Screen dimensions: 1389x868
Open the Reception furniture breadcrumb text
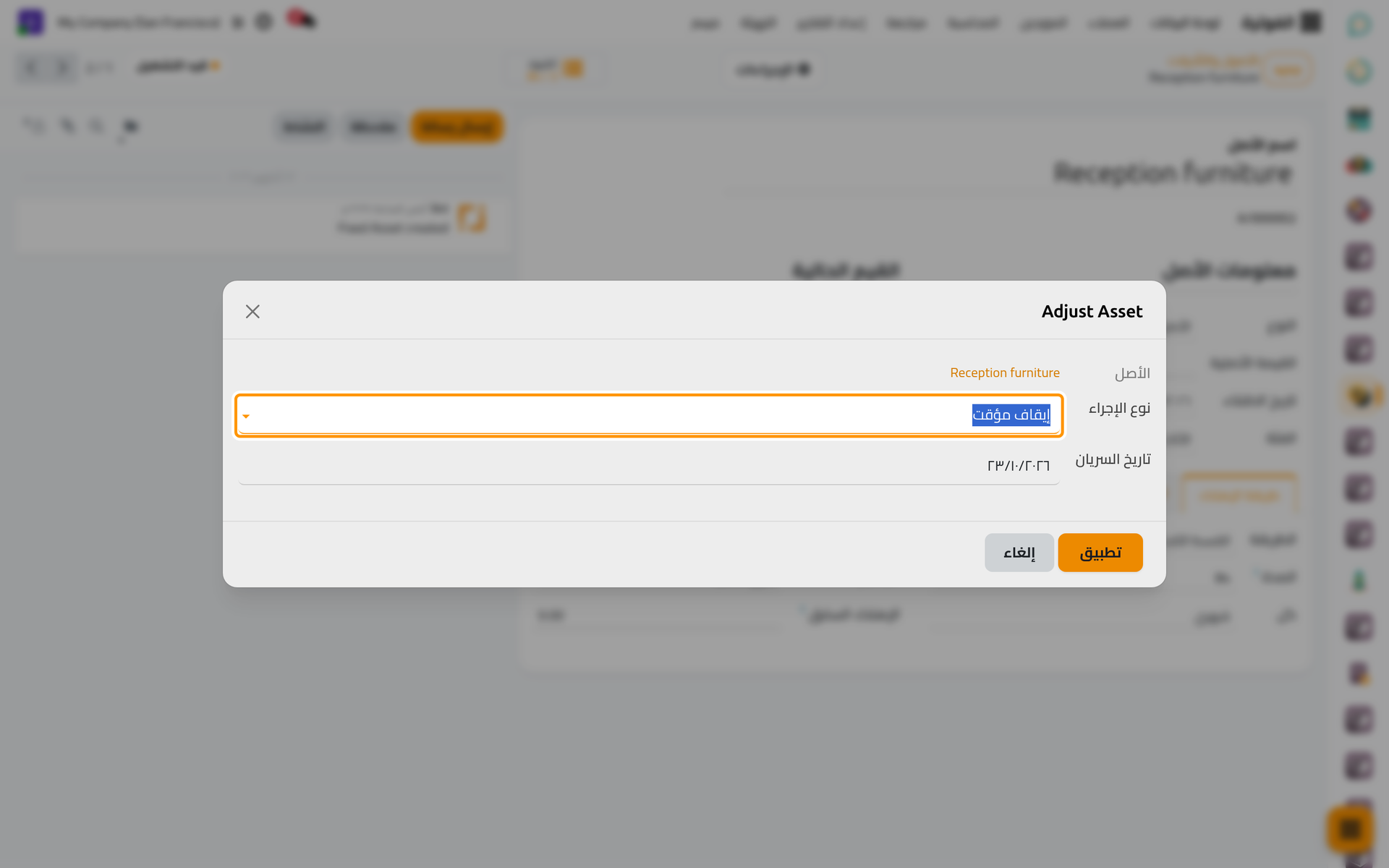[x=1205, y=77]
